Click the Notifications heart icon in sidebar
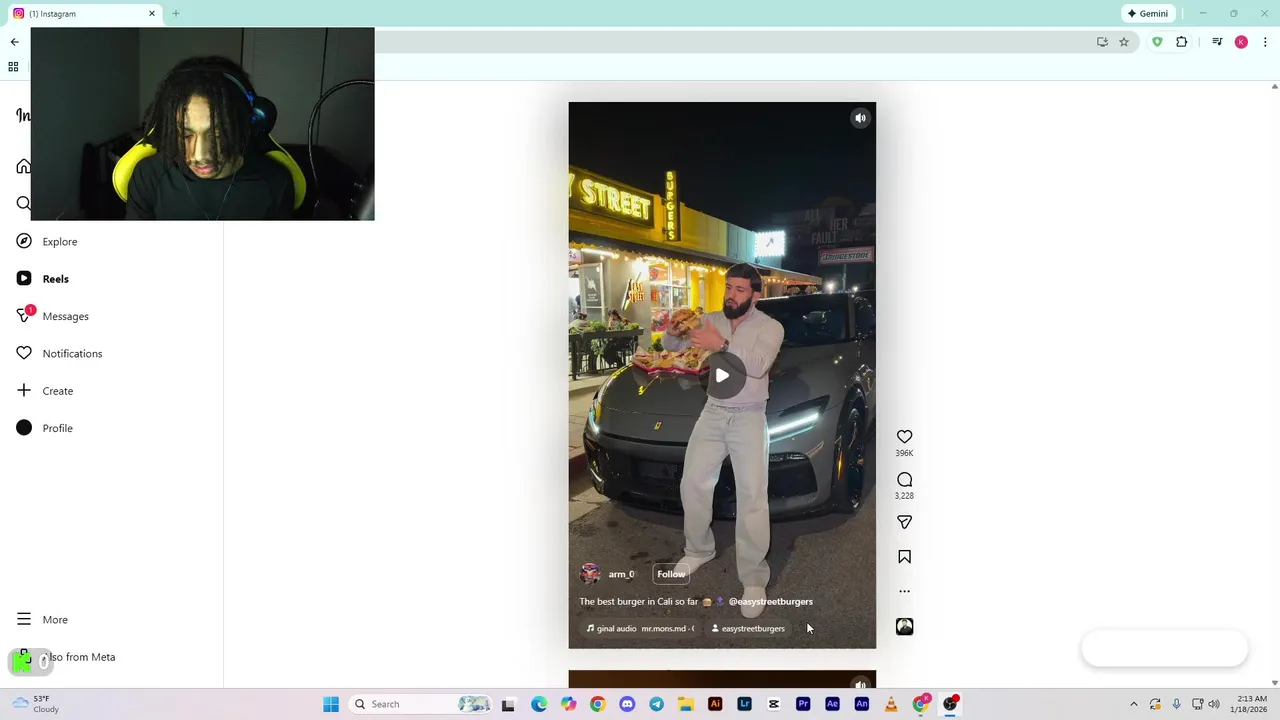 24,353
